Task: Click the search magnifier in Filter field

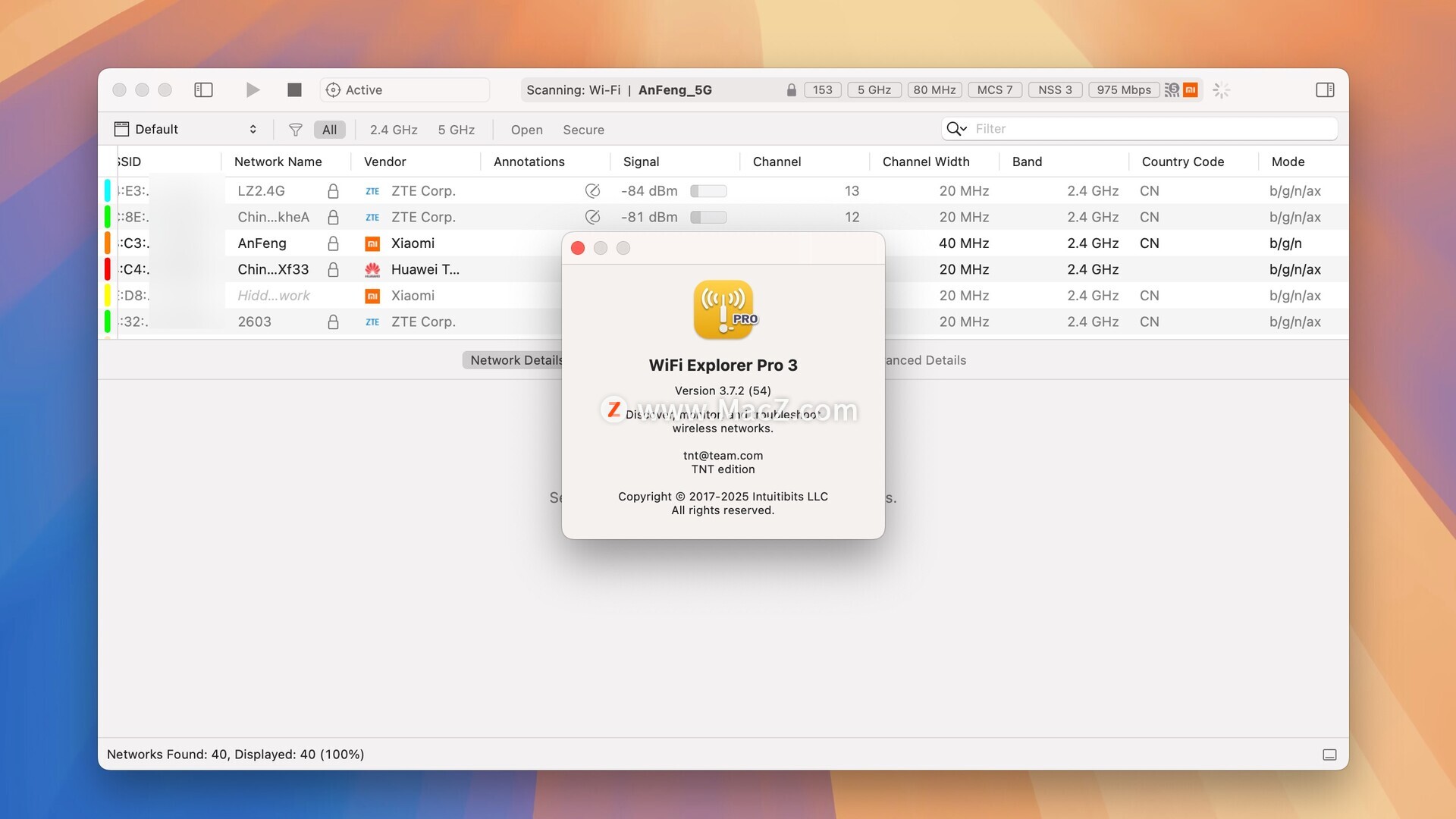Action: tap(956, 129)
